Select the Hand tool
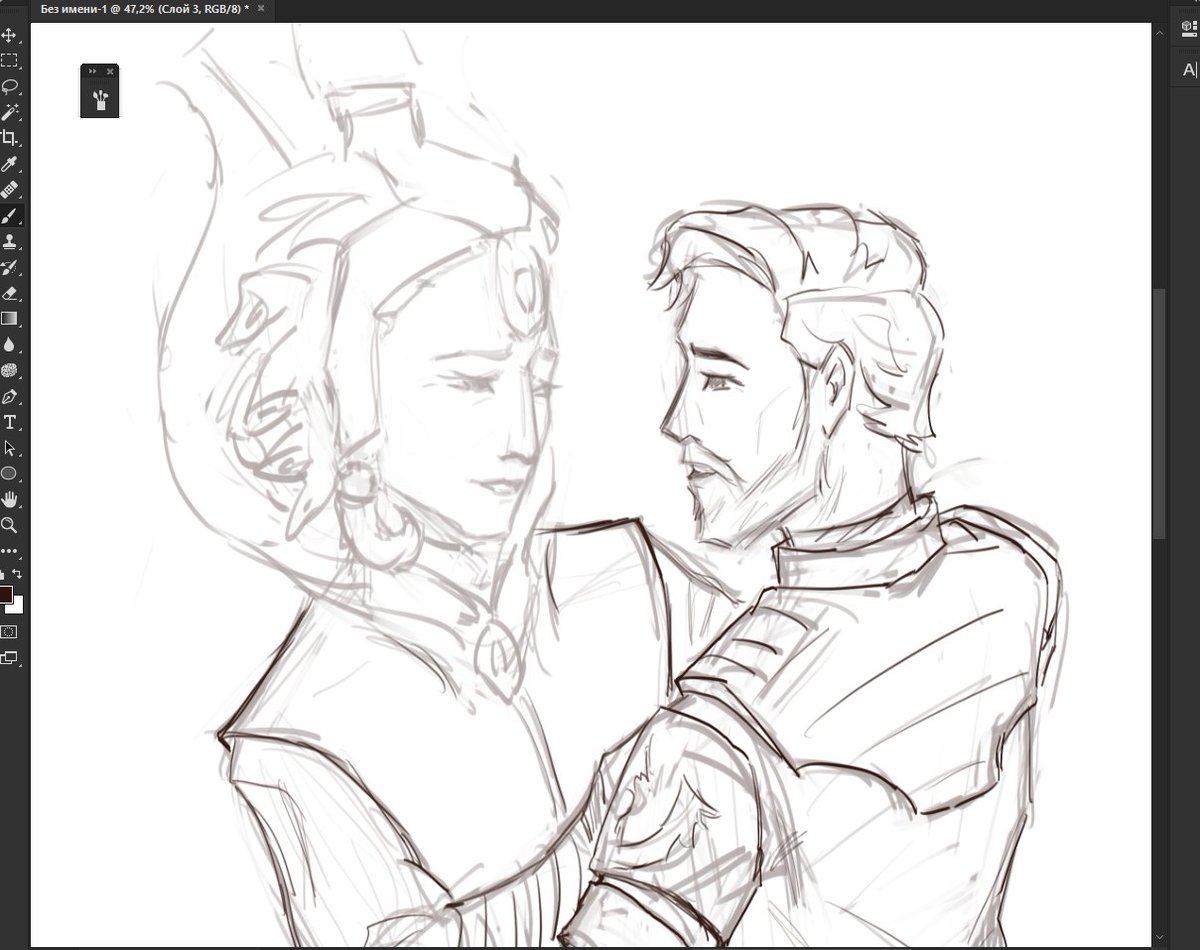The width and height of the screenshot is (1200, 950). click(x=9, y=499)
